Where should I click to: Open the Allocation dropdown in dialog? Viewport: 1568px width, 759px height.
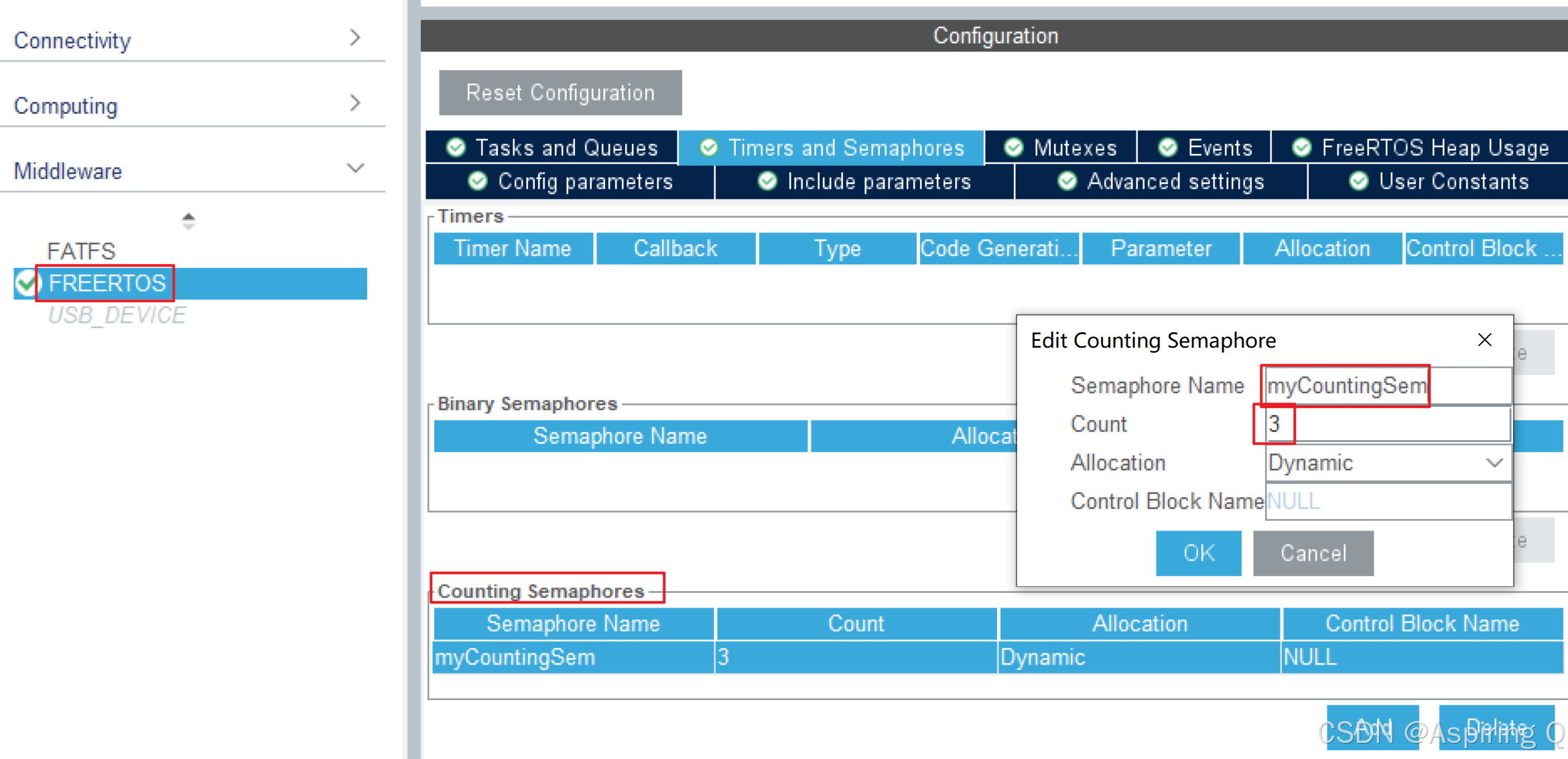(x=1388, y=463)
